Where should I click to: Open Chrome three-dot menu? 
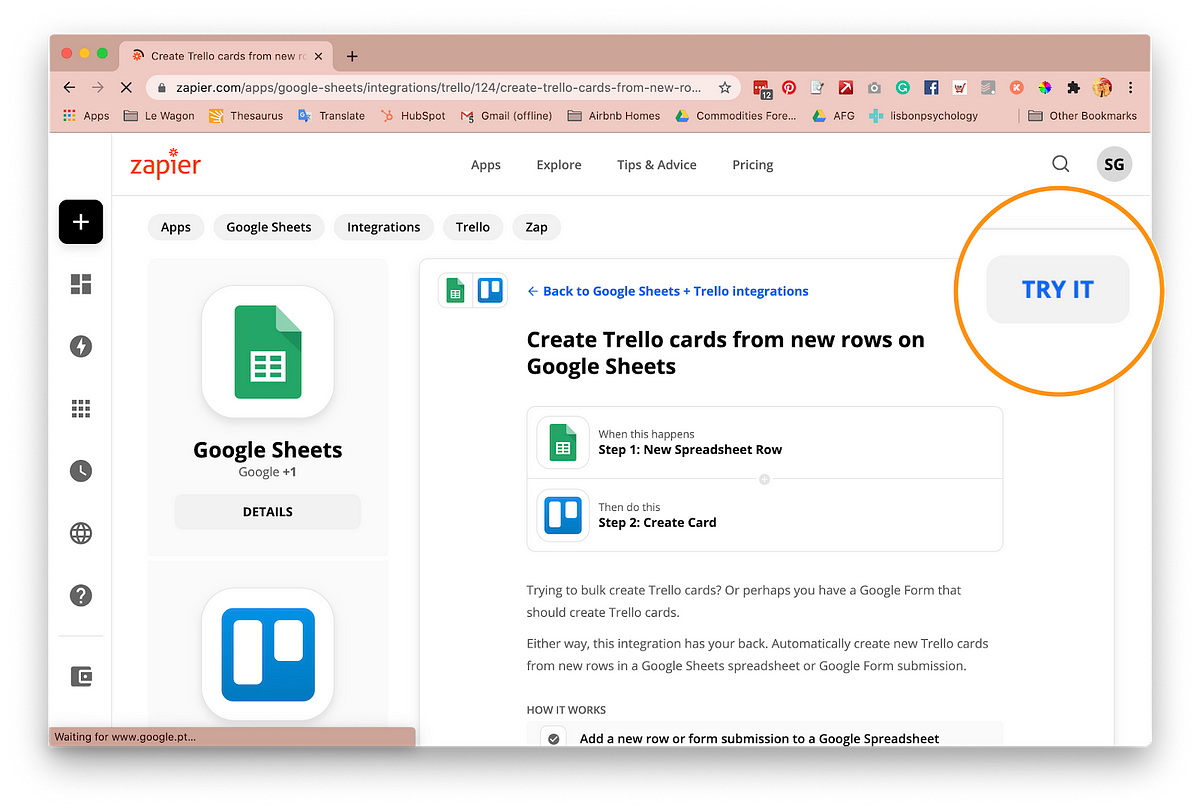coord(1131,87)
